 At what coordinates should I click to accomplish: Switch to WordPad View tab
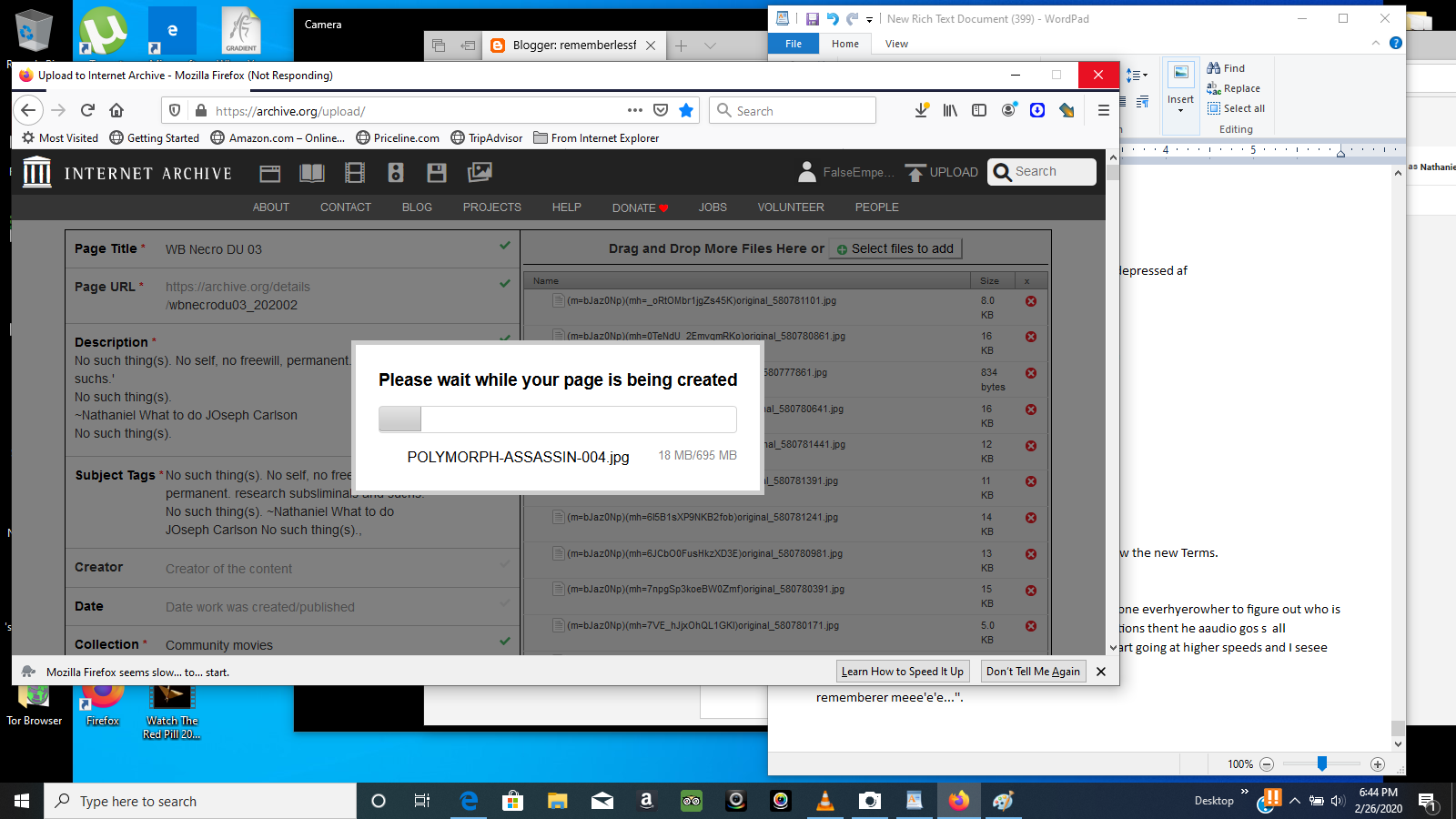896,44
